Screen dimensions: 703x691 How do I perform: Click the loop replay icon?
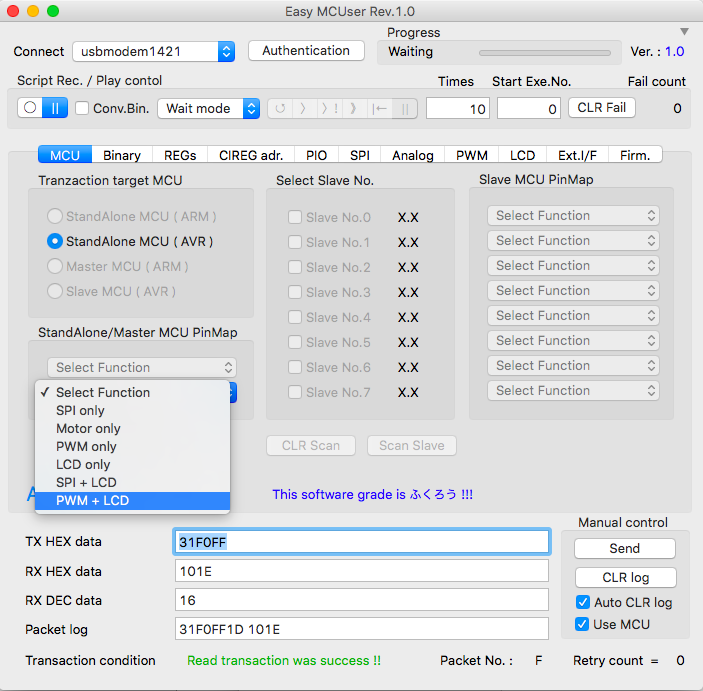pos(280,109)
